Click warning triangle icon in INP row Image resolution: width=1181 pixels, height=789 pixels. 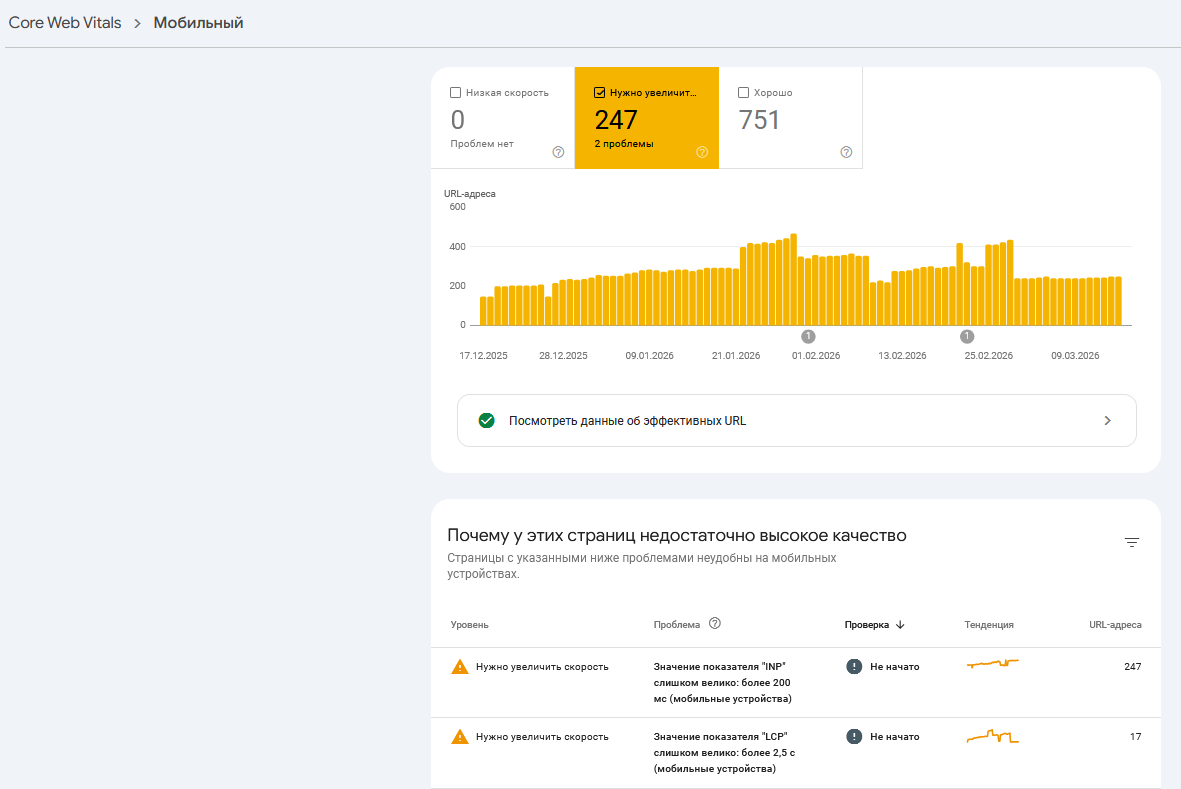click(x=460, y=667)
